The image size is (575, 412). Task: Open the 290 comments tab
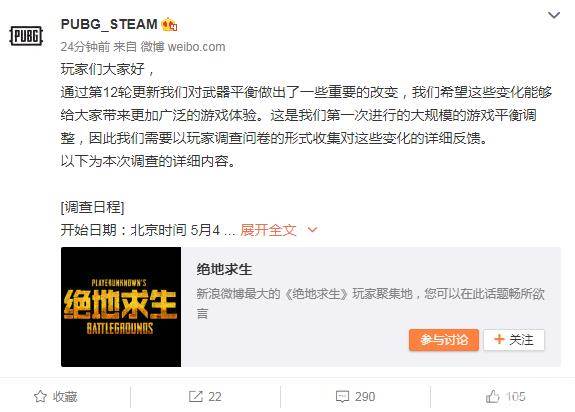355,397
